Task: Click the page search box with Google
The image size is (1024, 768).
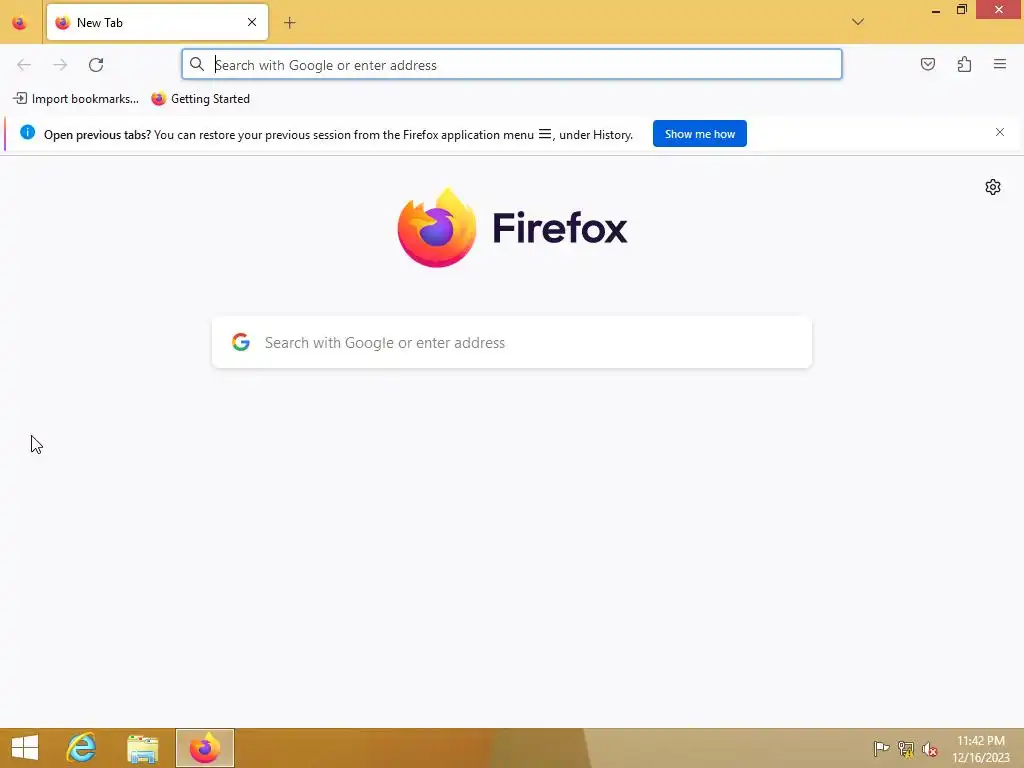Action: click(512, 343)
